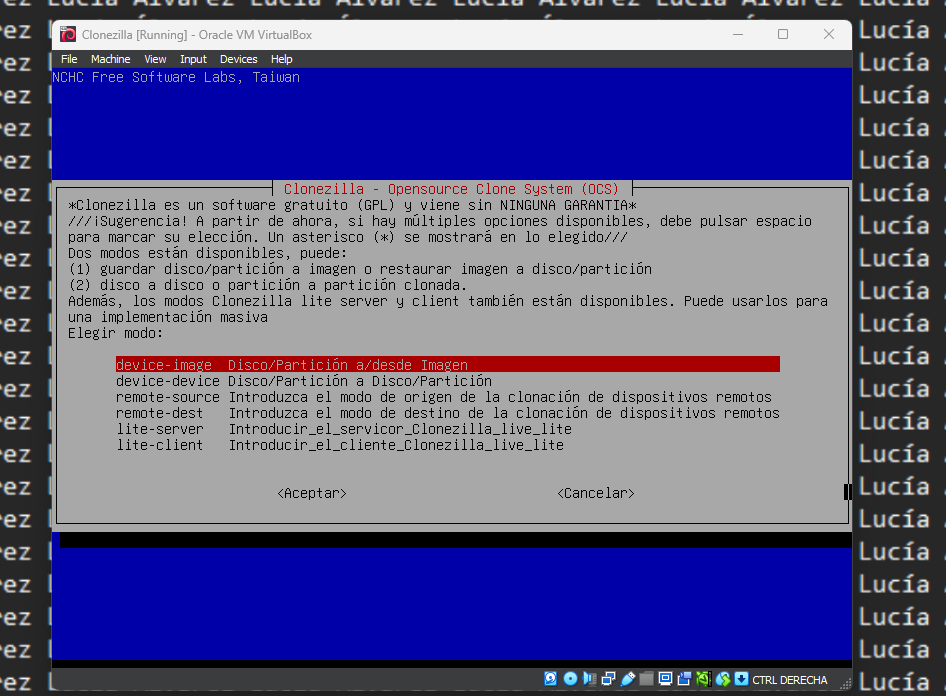Click the network adapters icon in status bar
The image size is (946, 696).
[x=606, y=679]
